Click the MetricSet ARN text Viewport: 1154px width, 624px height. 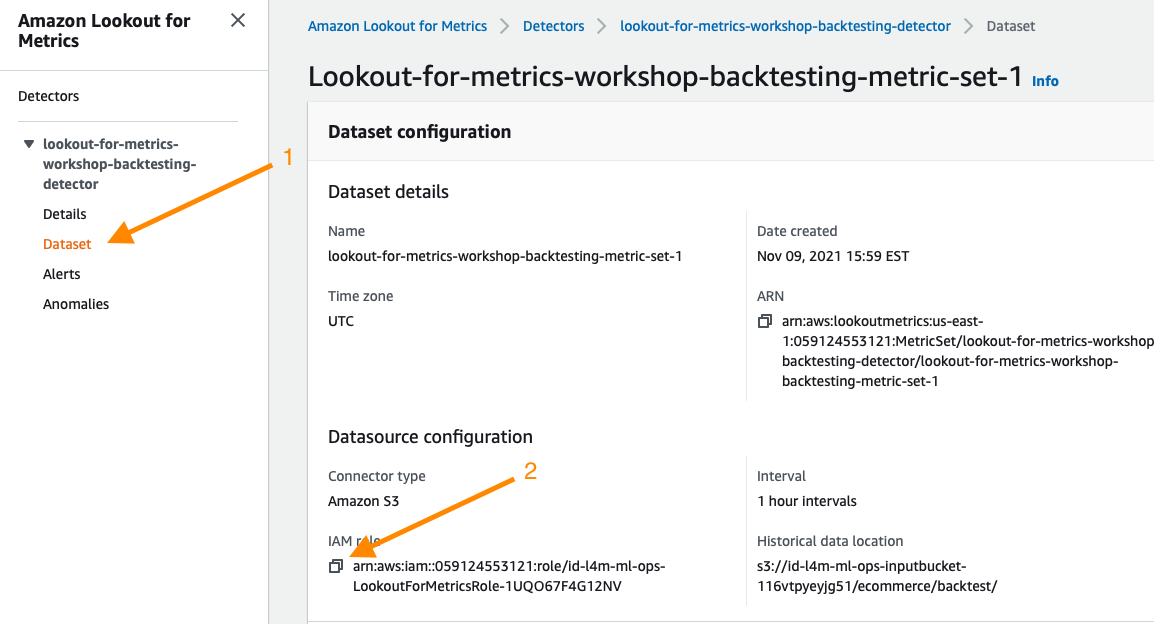(x=968, y=352)
